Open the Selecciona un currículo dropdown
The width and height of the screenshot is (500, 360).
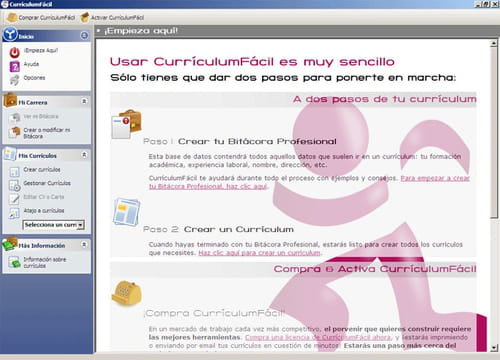(x=54, y=225)
